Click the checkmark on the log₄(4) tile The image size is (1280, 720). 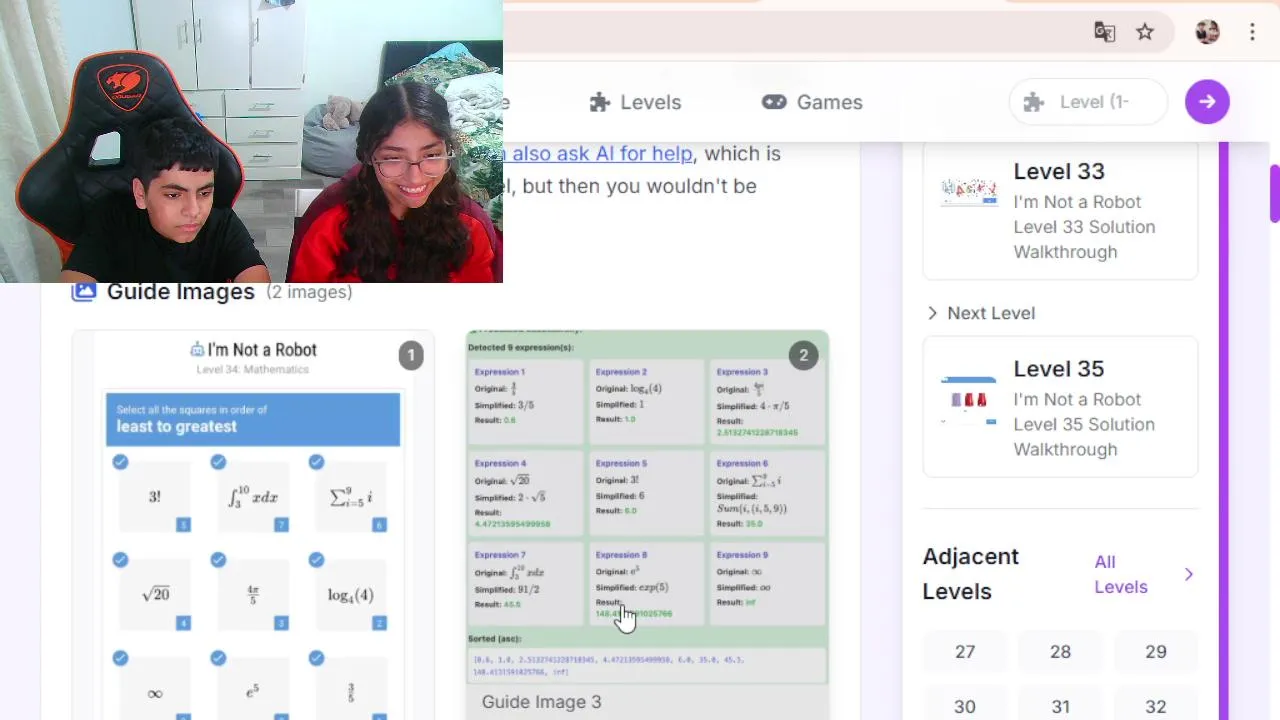click(316, 560)
